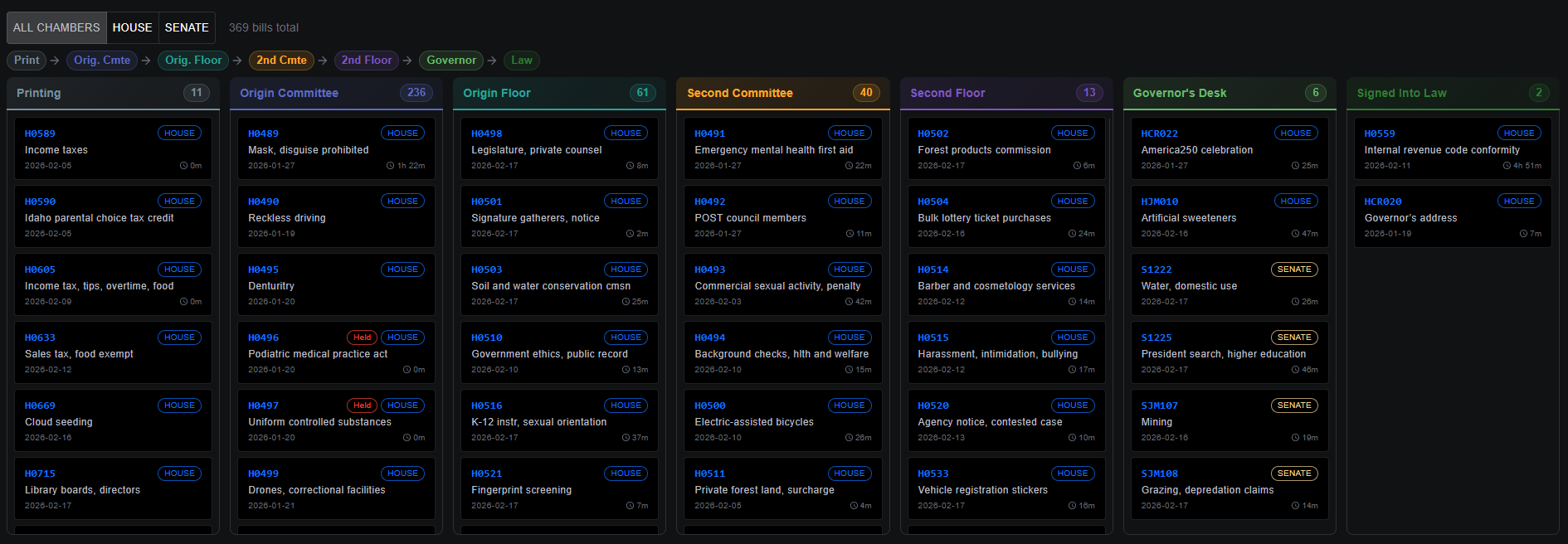The image size is (1568, 544).
Task: Click the clock icon on H0496 card
Action: (407, 370)
